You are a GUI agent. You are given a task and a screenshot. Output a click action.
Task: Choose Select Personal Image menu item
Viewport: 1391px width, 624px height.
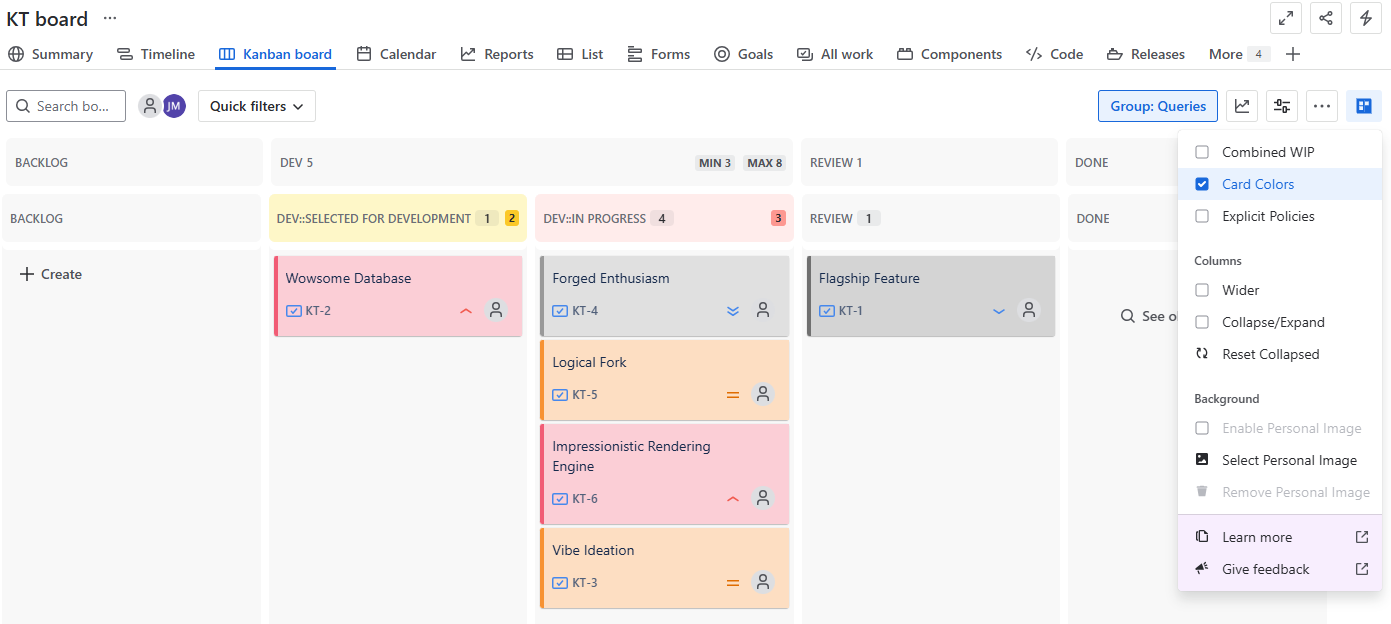click(1288, 460)
